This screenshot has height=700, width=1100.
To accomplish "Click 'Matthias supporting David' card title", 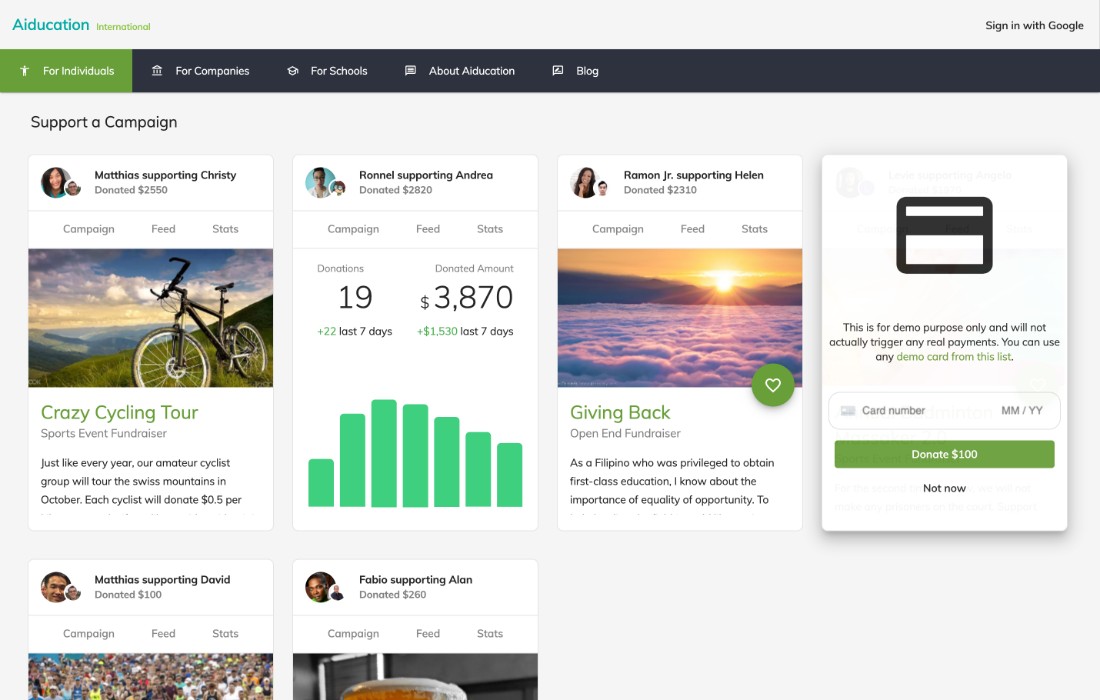I will coord(162,580).
